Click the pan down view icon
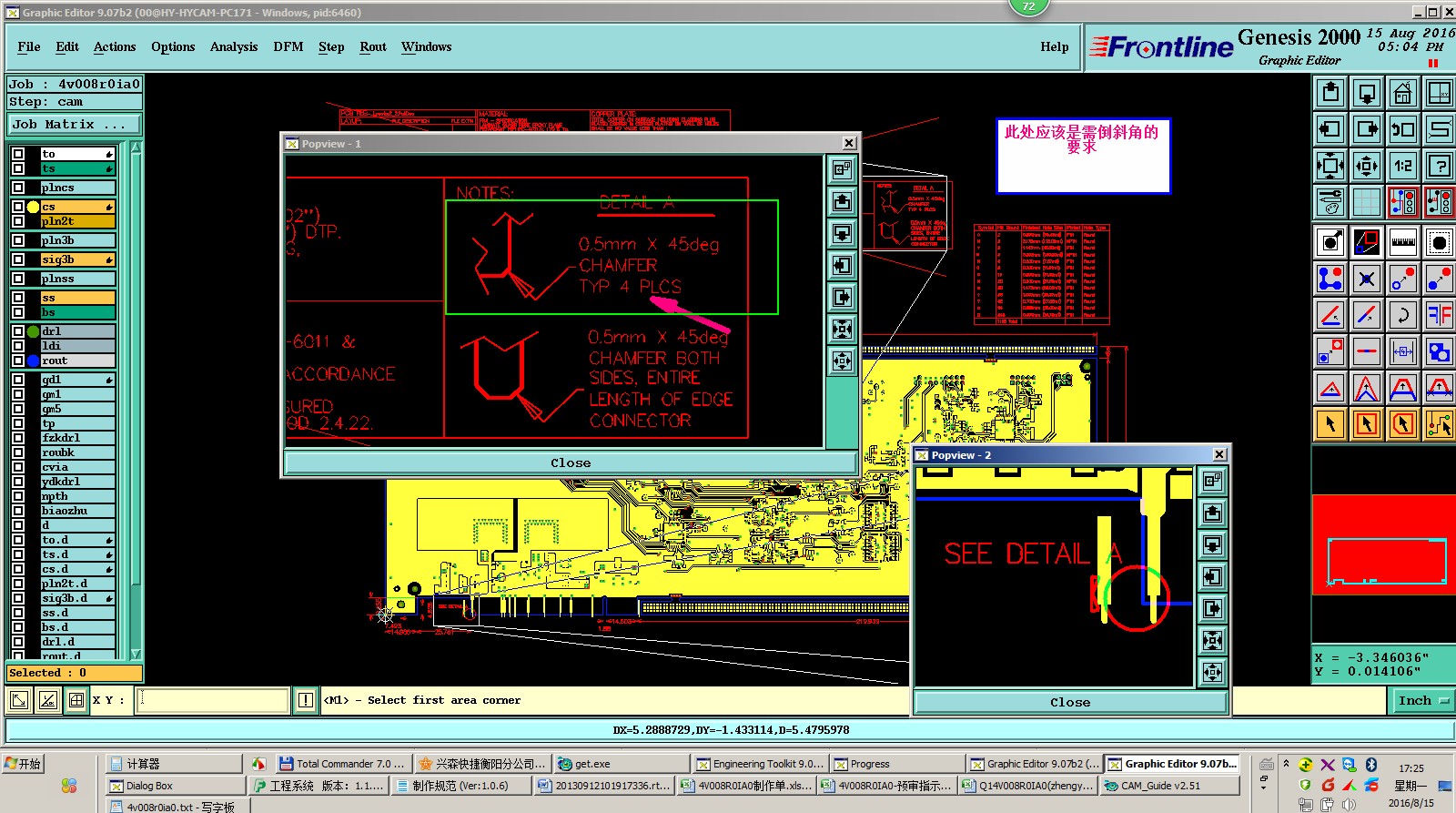The width and height of the screenshot is (1456, 813). click(1367, 93)
